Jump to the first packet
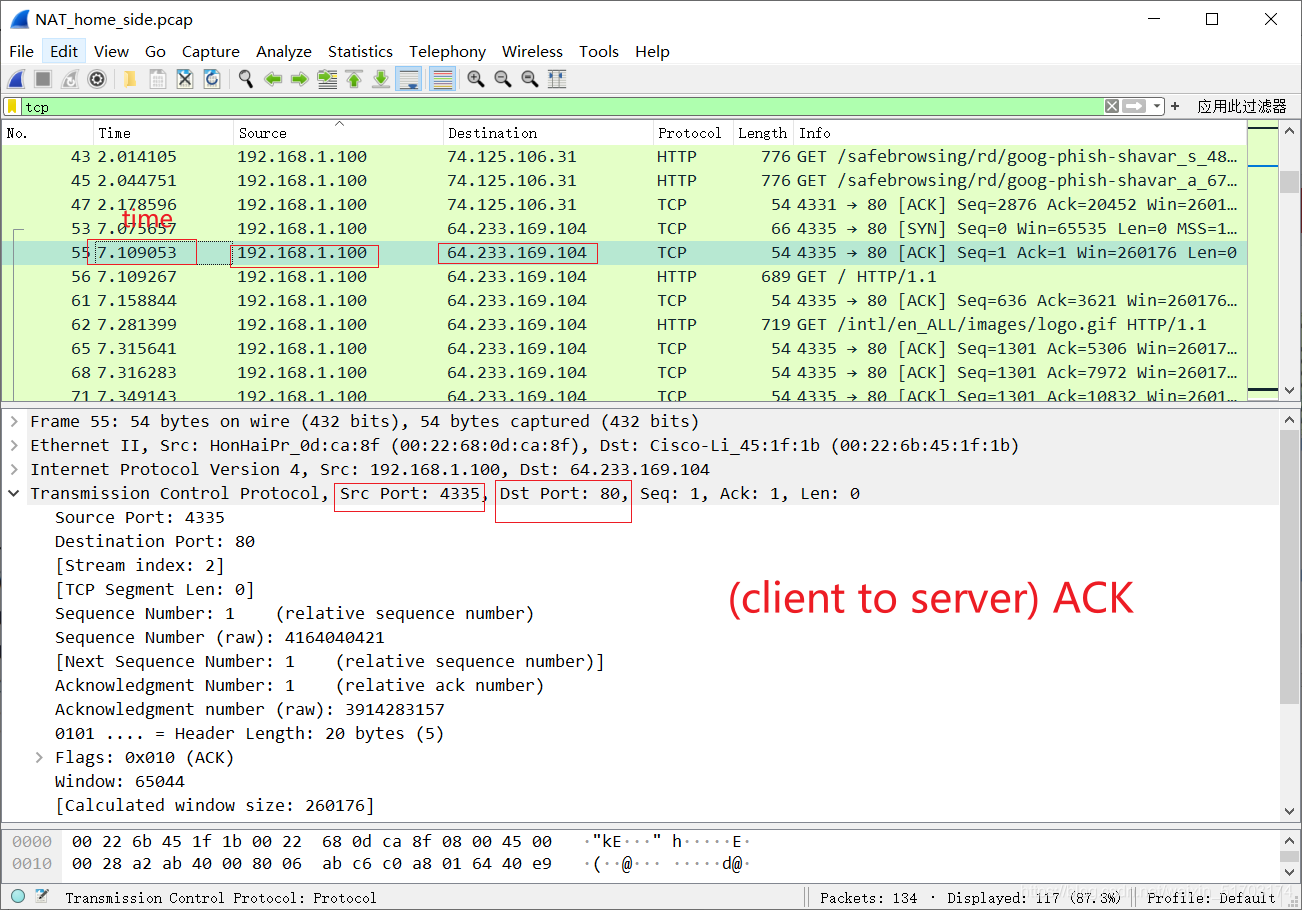Viewport: 1302px width, 910px height. (354, 79)
